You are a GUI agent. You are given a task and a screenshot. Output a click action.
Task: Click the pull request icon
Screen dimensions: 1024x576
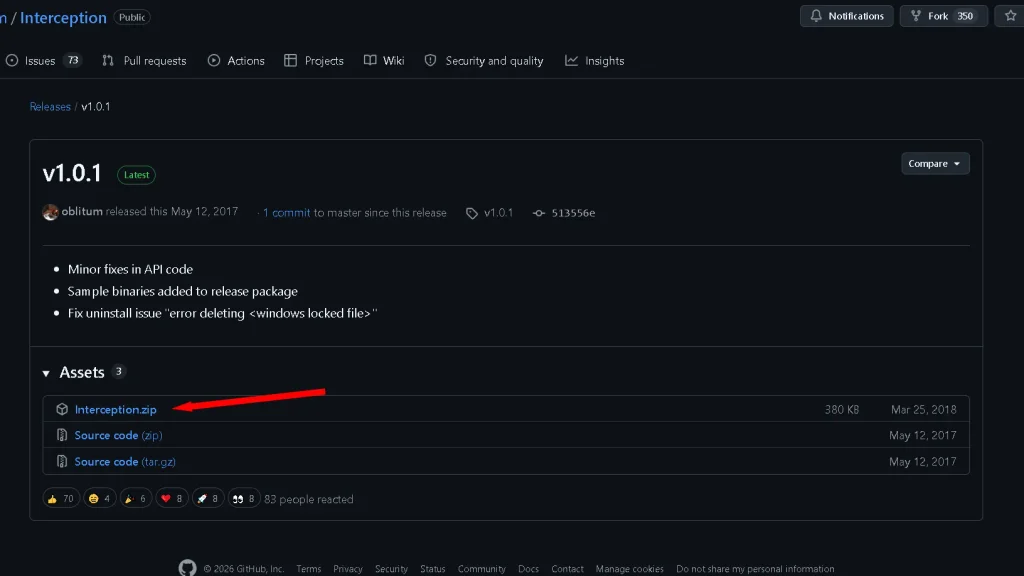pos(108,61)
